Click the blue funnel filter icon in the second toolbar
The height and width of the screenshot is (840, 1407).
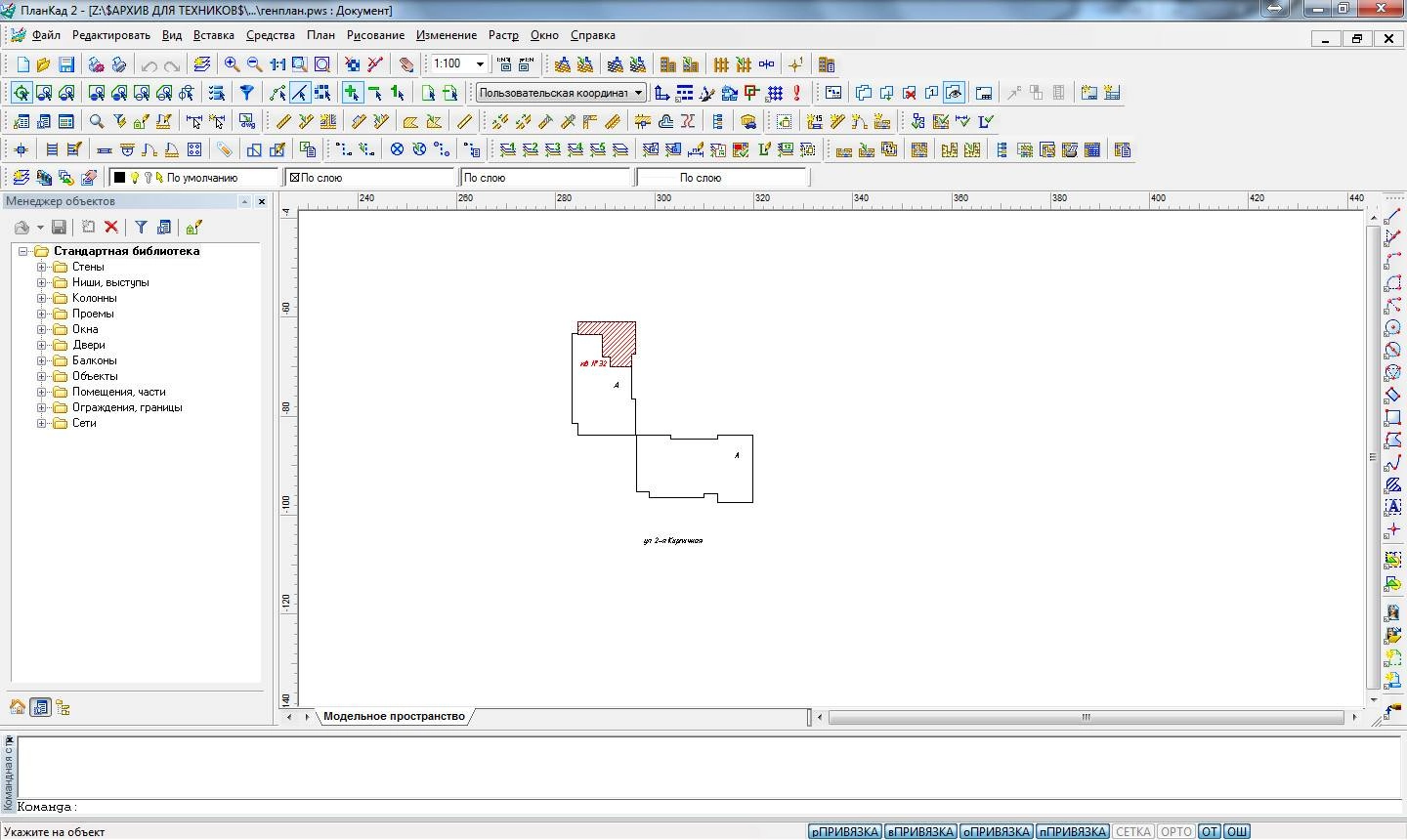247,93
